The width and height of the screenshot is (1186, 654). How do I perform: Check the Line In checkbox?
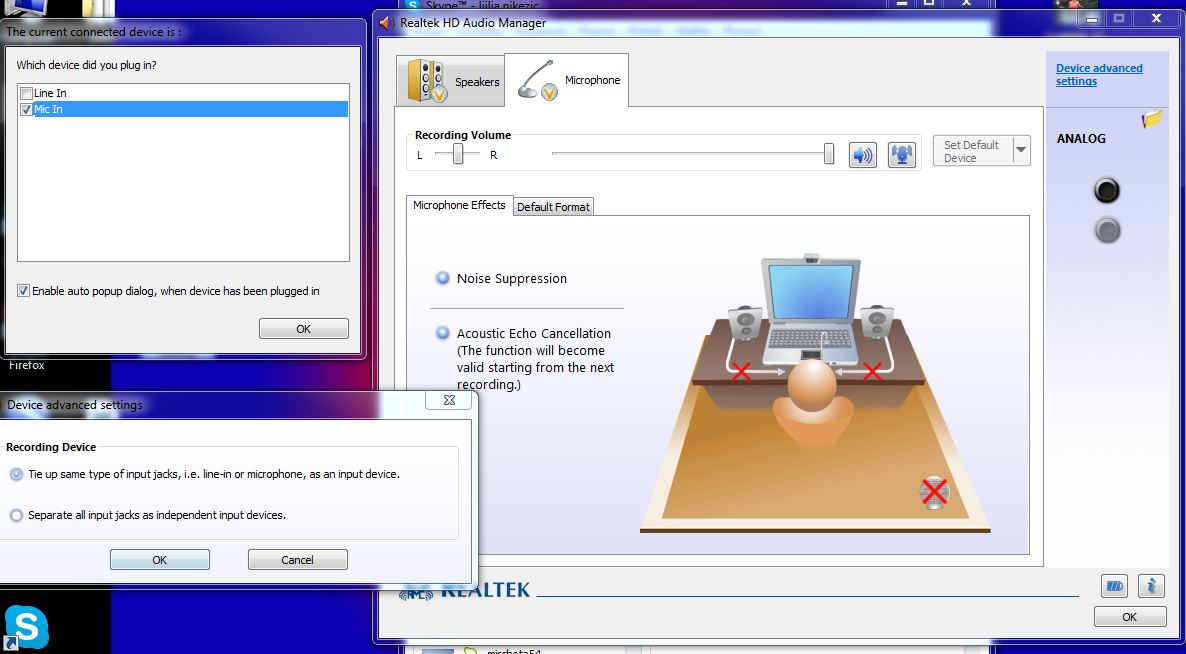(x=26, y=93)
